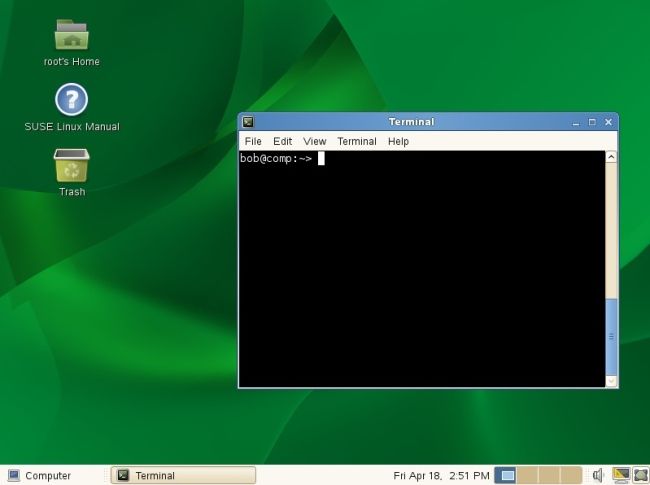Click the terminal scrollbar up arrow
The image size is (650, 485).
click(x=611, y=157)
